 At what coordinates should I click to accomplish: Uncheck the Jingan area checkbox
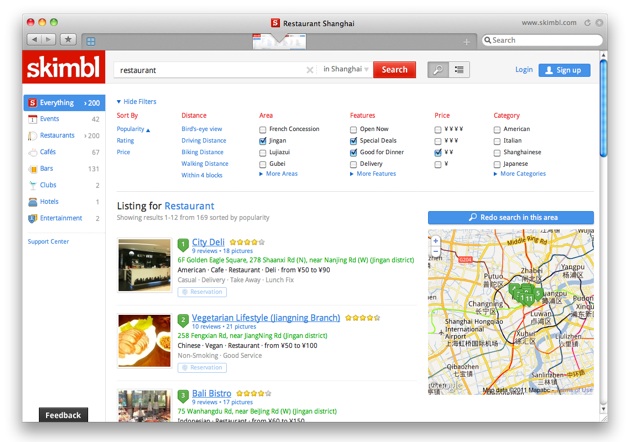262,141
